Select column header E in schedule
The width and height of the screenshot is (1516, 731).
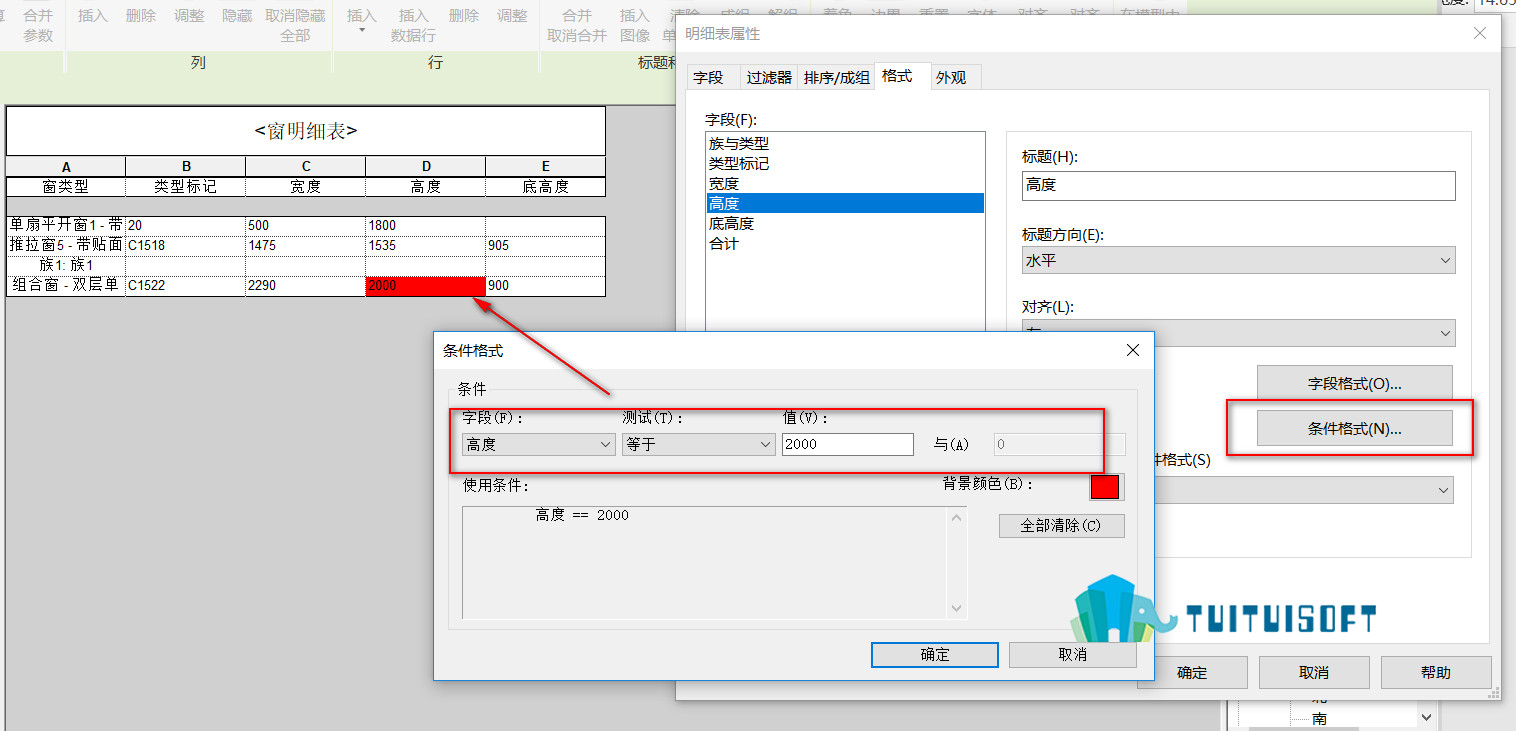coord(546,167)
